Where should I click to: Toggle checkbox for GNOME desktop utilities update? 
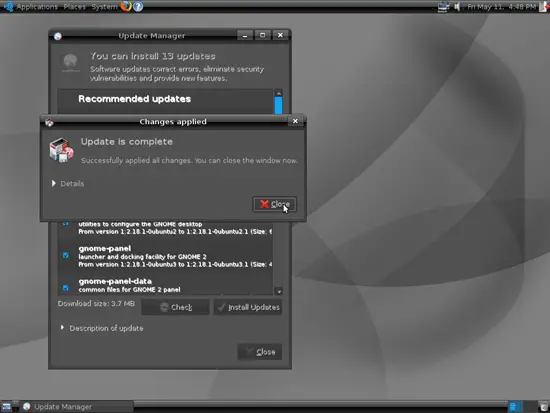point(66,224)
